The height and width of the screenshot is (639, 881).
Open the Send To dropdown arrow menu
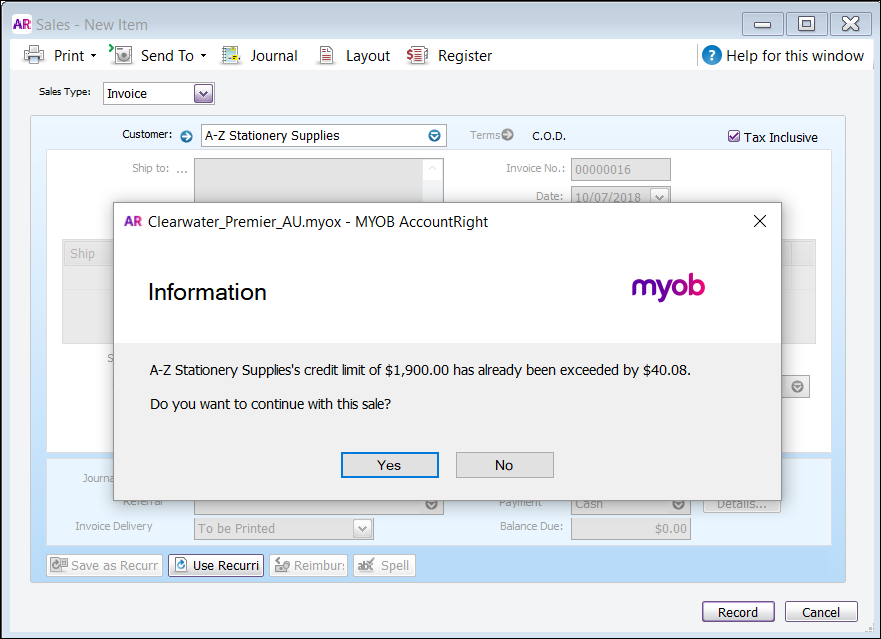pyautogui.click(x=203, y=56)
